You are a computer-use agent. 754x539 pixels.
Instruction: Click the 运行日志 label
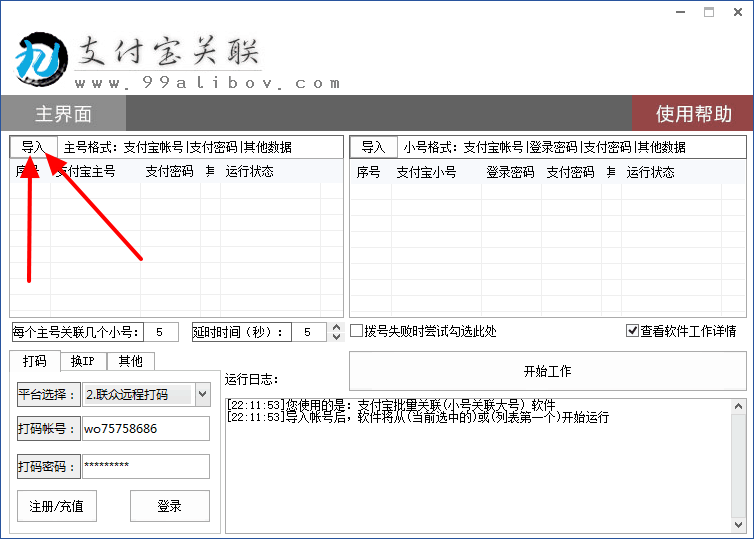tap(251, 379)
